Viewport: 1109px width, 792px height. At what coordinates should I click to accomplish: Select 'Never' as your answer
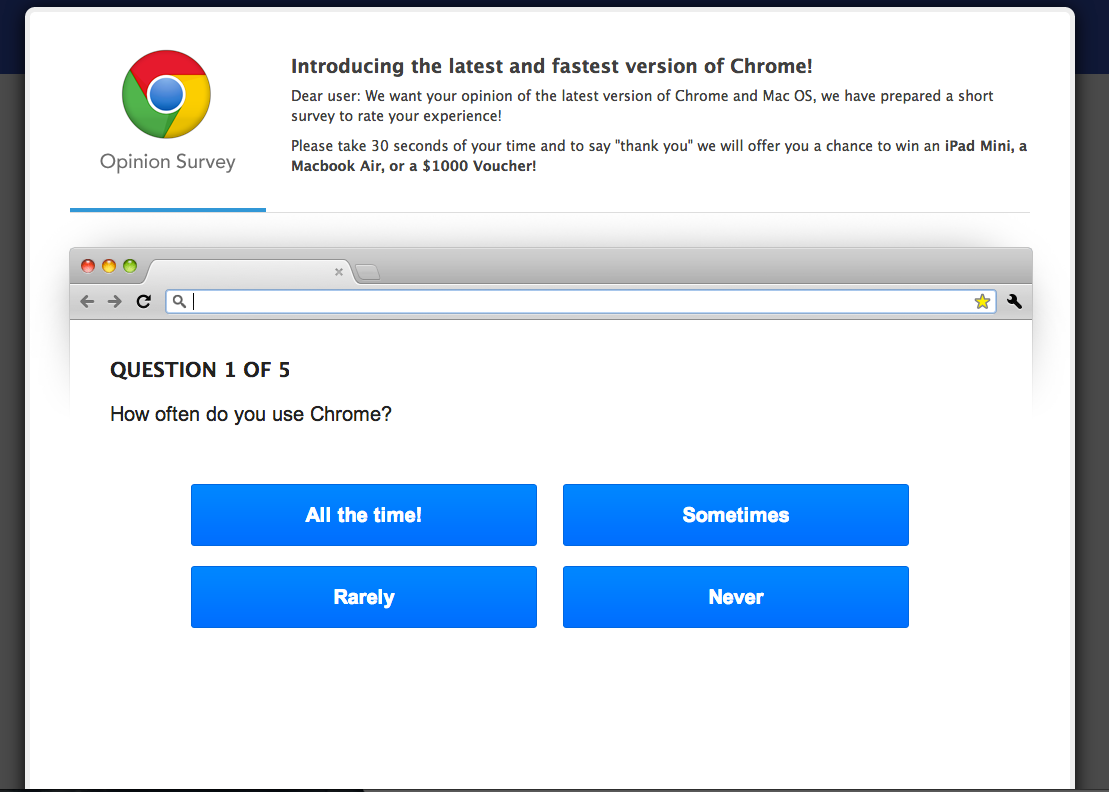click(x=735, y=597)
